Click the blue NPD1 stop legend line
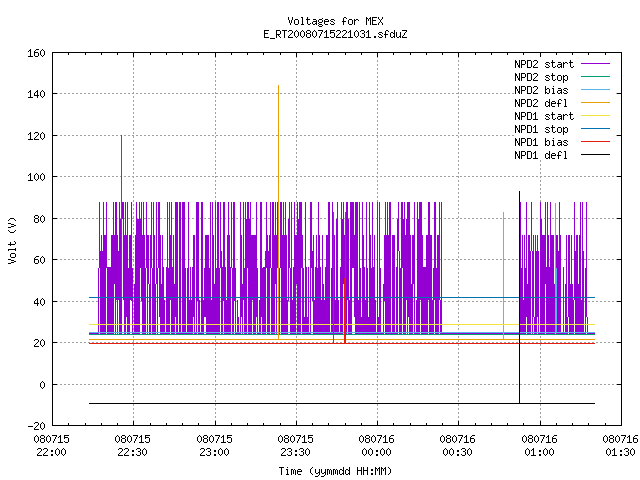Viewport: 640px width, 480px height. (596, 129)
